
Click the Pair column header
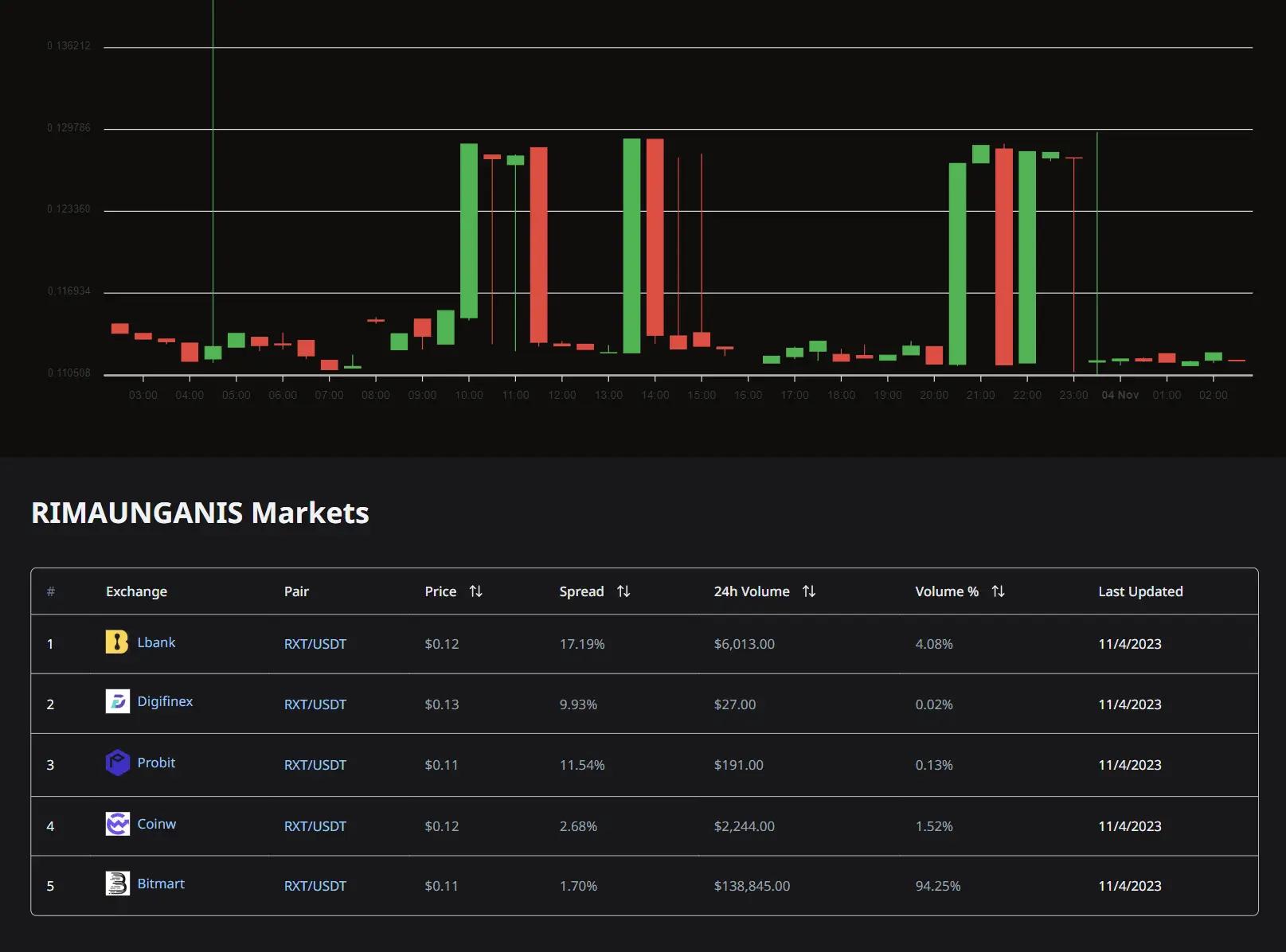coord(296,591)
